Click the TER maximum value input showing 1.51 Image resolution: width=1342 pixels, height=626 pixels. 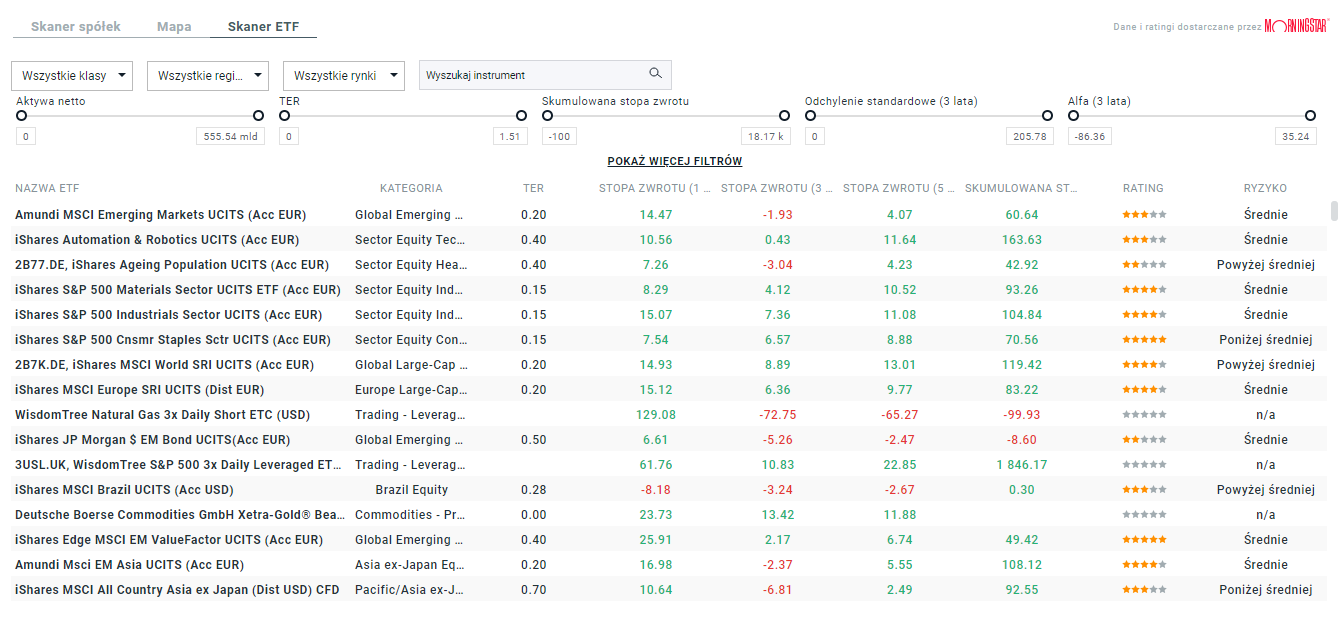[510, 136]
